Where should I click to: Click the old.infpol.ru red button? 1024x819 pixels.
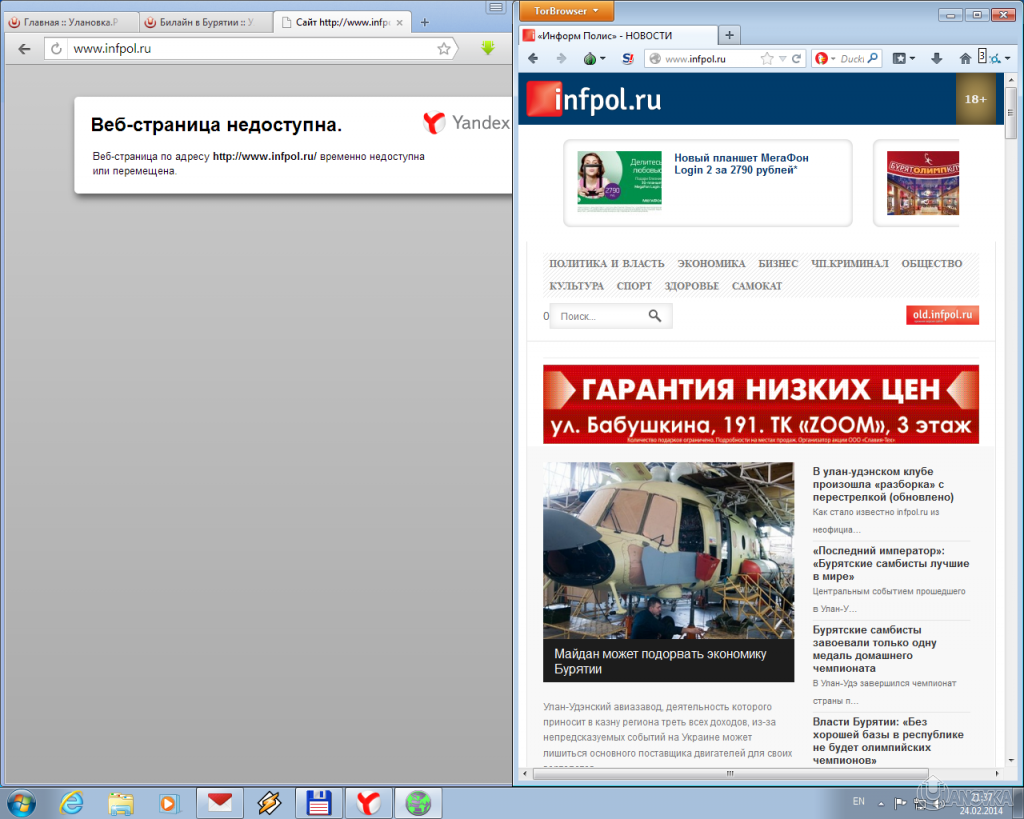pos(941,314)
